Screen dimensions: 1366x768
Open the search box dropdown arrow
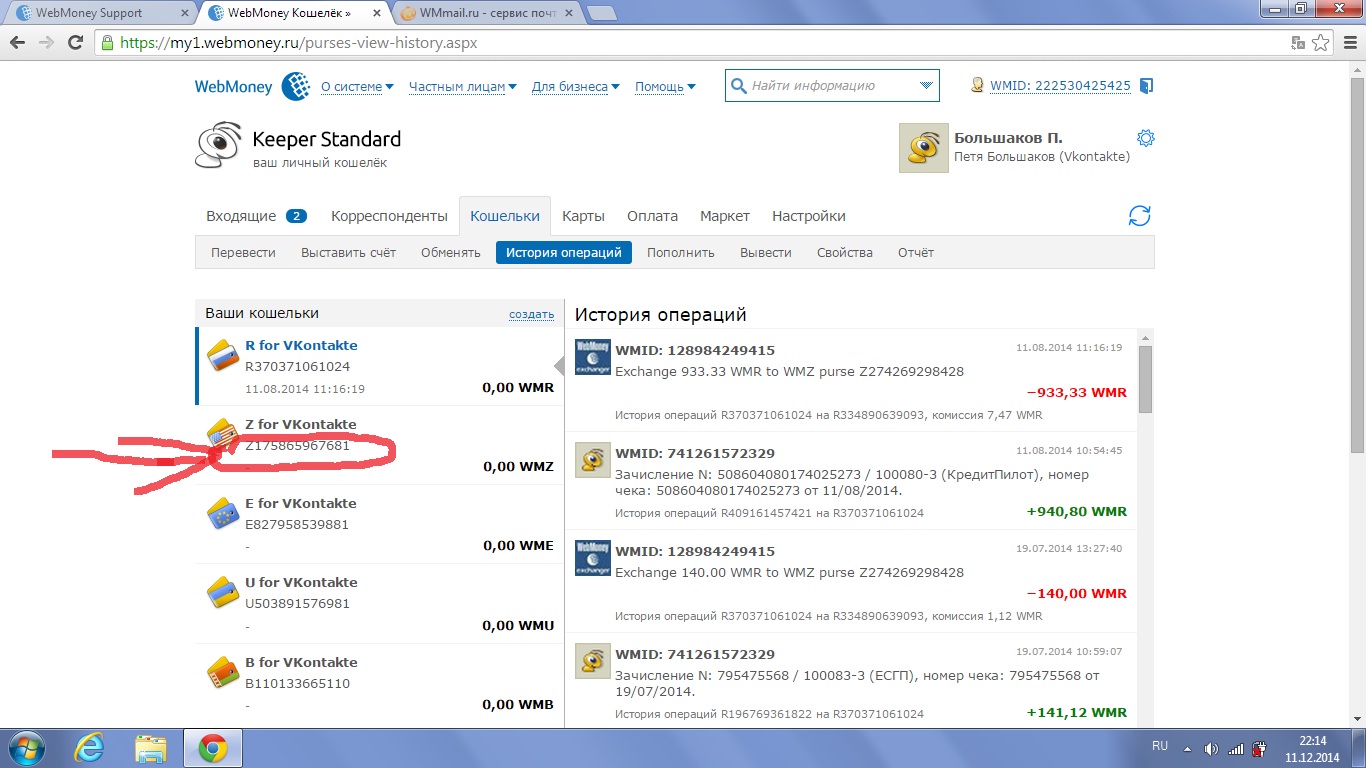point(926,86)
